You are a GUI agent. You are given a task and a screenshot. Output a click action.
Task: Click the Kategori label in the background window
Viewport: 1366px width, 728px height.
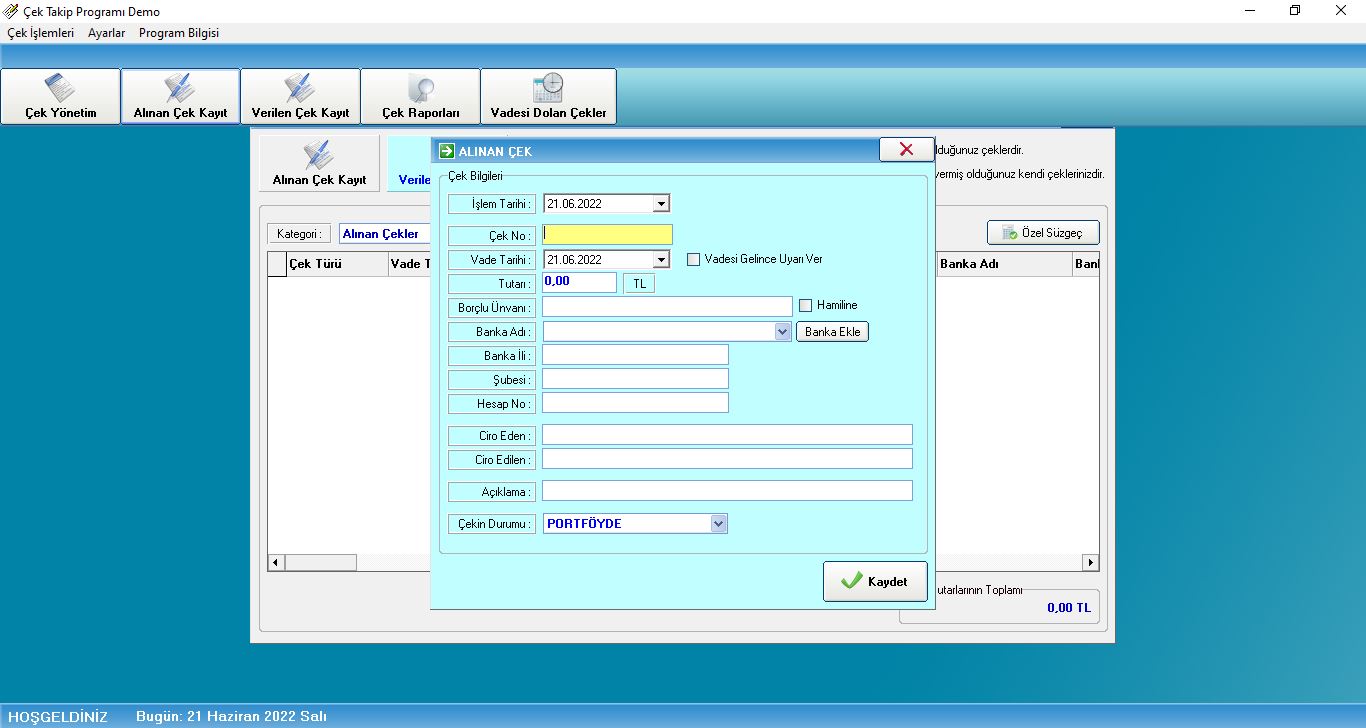point(299,234)
